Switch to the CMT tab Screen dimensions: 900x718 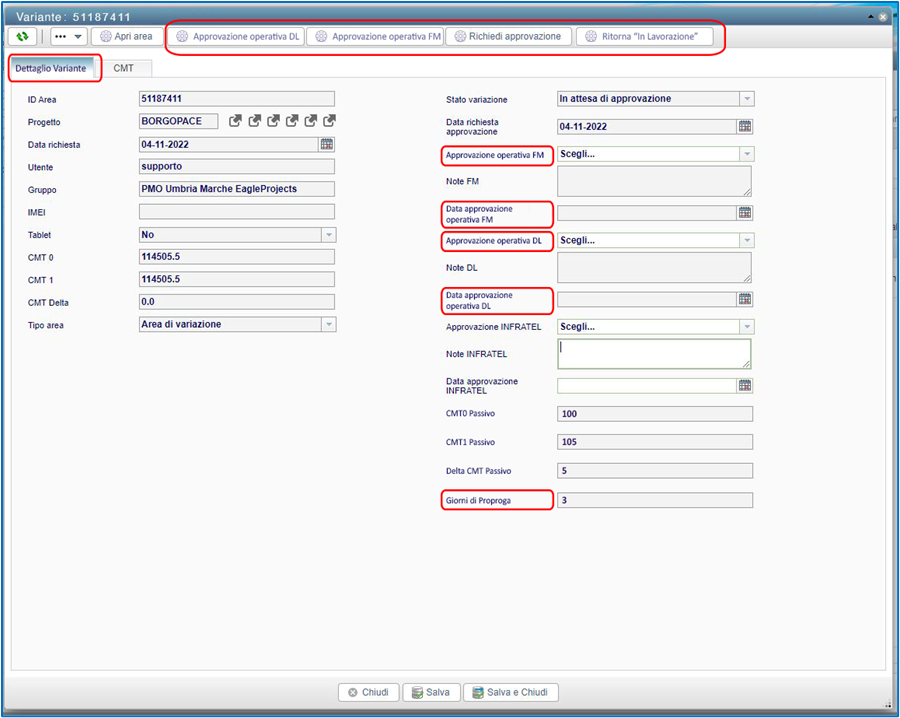[x=124, y=68]
